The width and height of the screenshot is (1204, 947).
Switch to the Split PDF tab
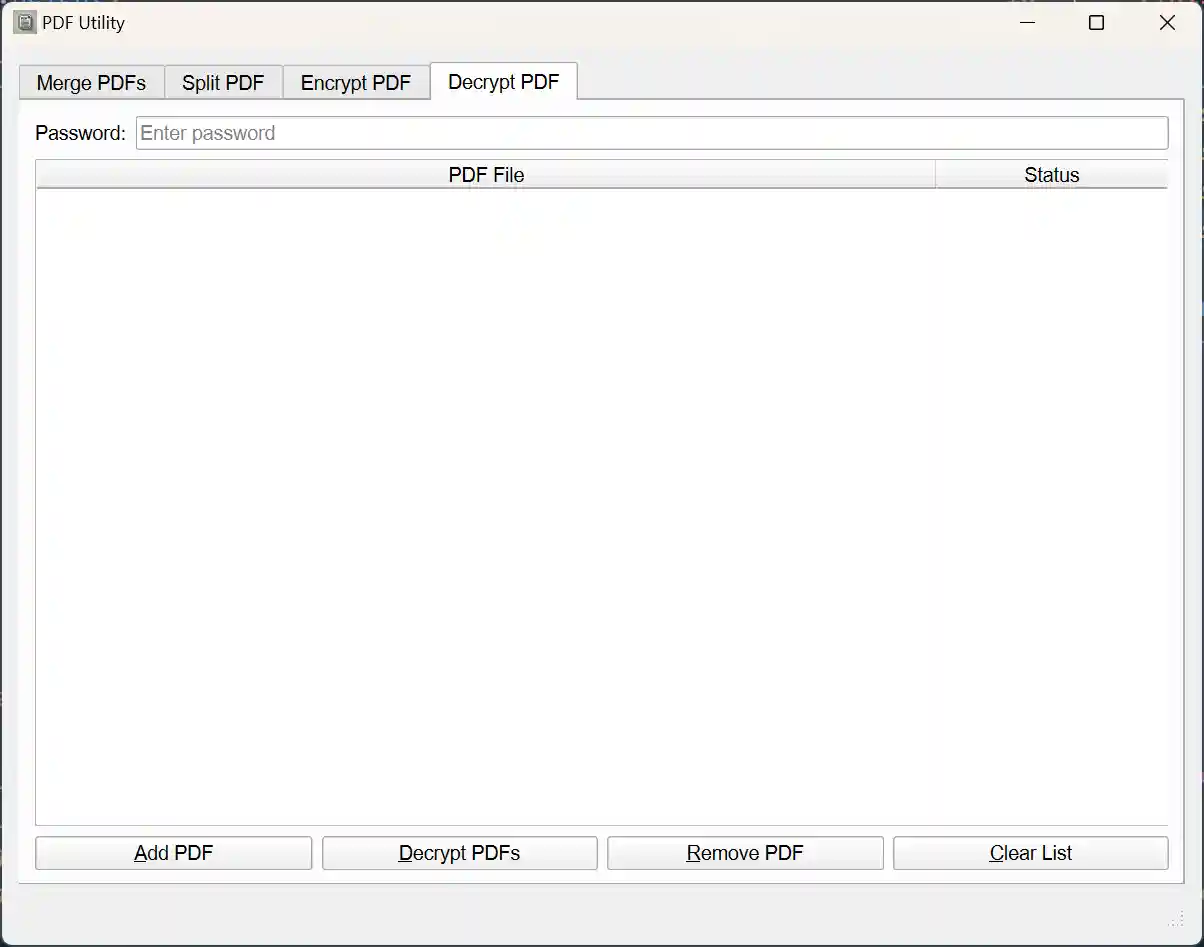[x=223, y=82]
